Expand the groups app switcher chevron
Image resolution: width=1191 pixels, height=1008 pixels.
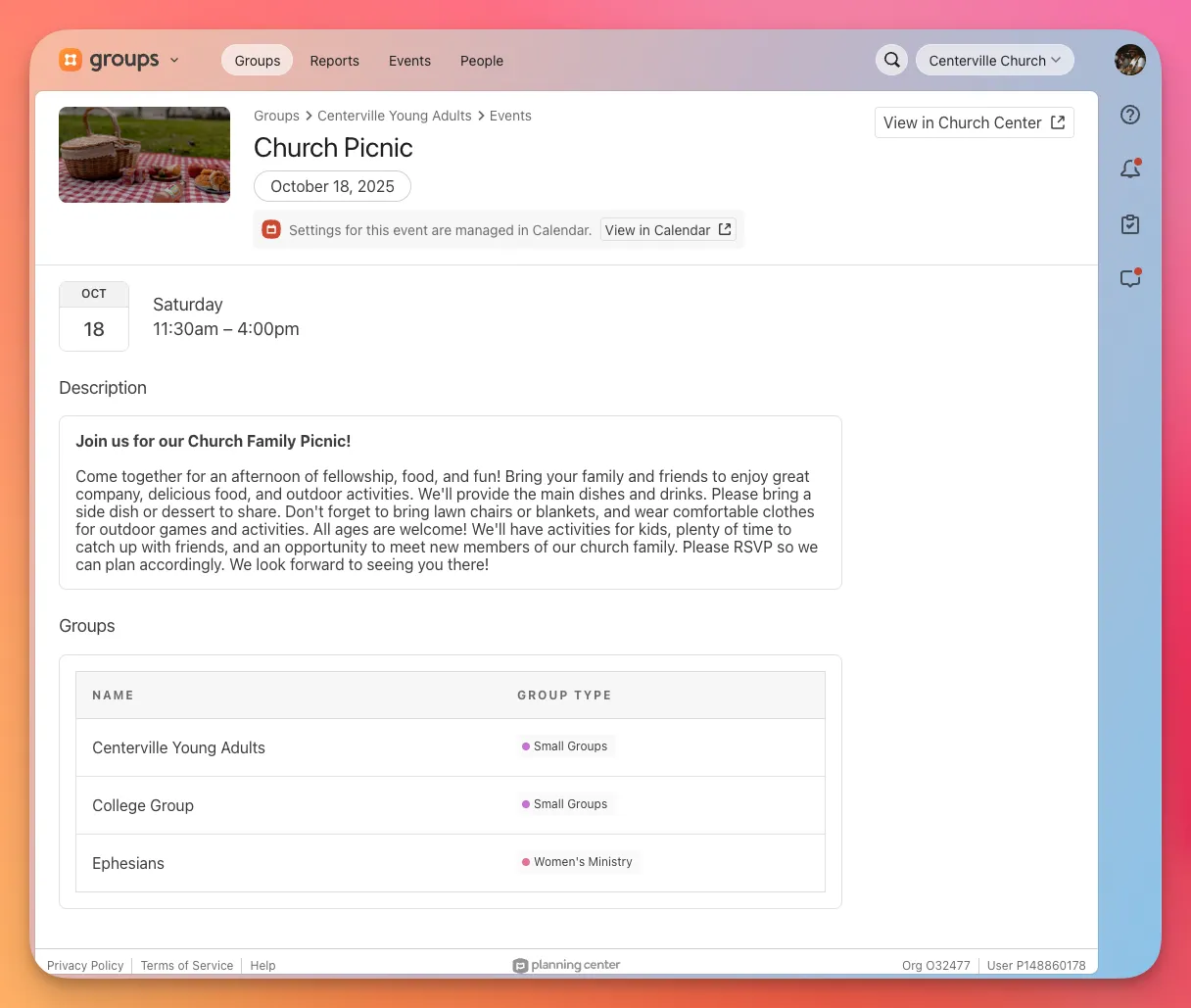point(174,60)
